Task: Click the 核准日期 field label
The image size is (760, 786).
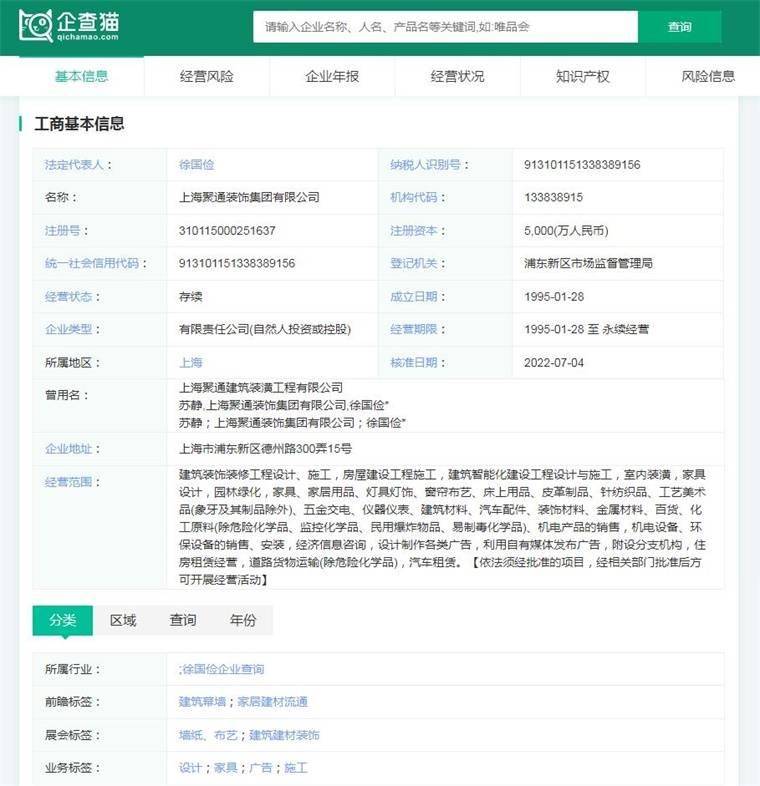Action: [417, 362]
